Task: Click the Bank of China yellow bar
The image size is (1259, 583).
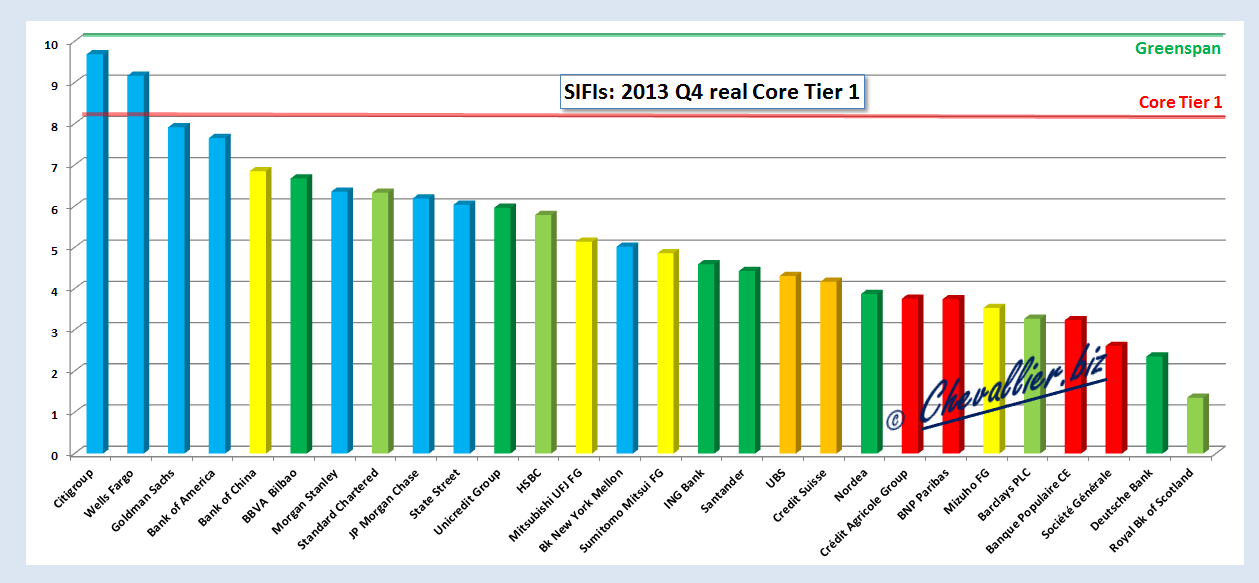Action: pyautogui.click(x=260, y=311)
